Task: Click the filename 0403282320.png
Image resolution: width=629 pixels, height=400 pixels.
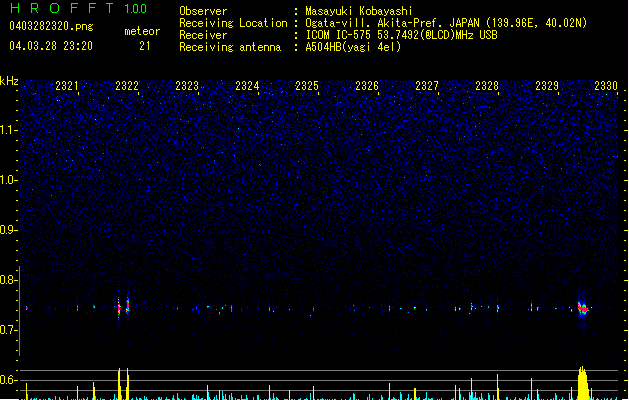Action: (51, 26)
